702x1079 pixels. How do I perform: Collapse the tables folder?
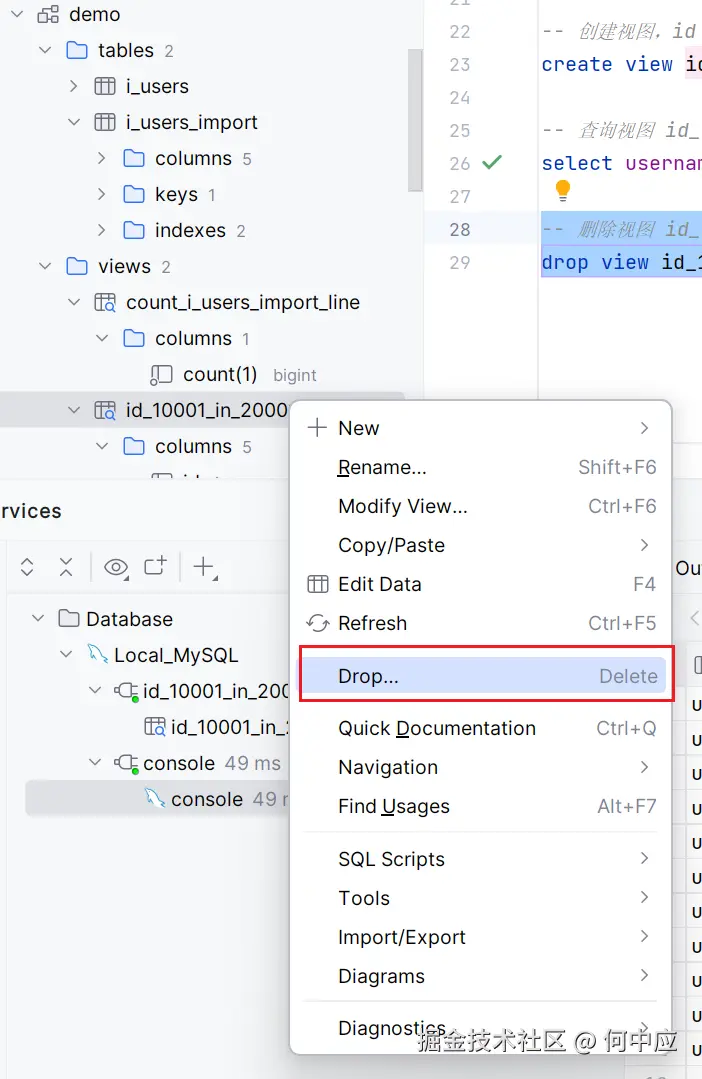coord(45,50)
